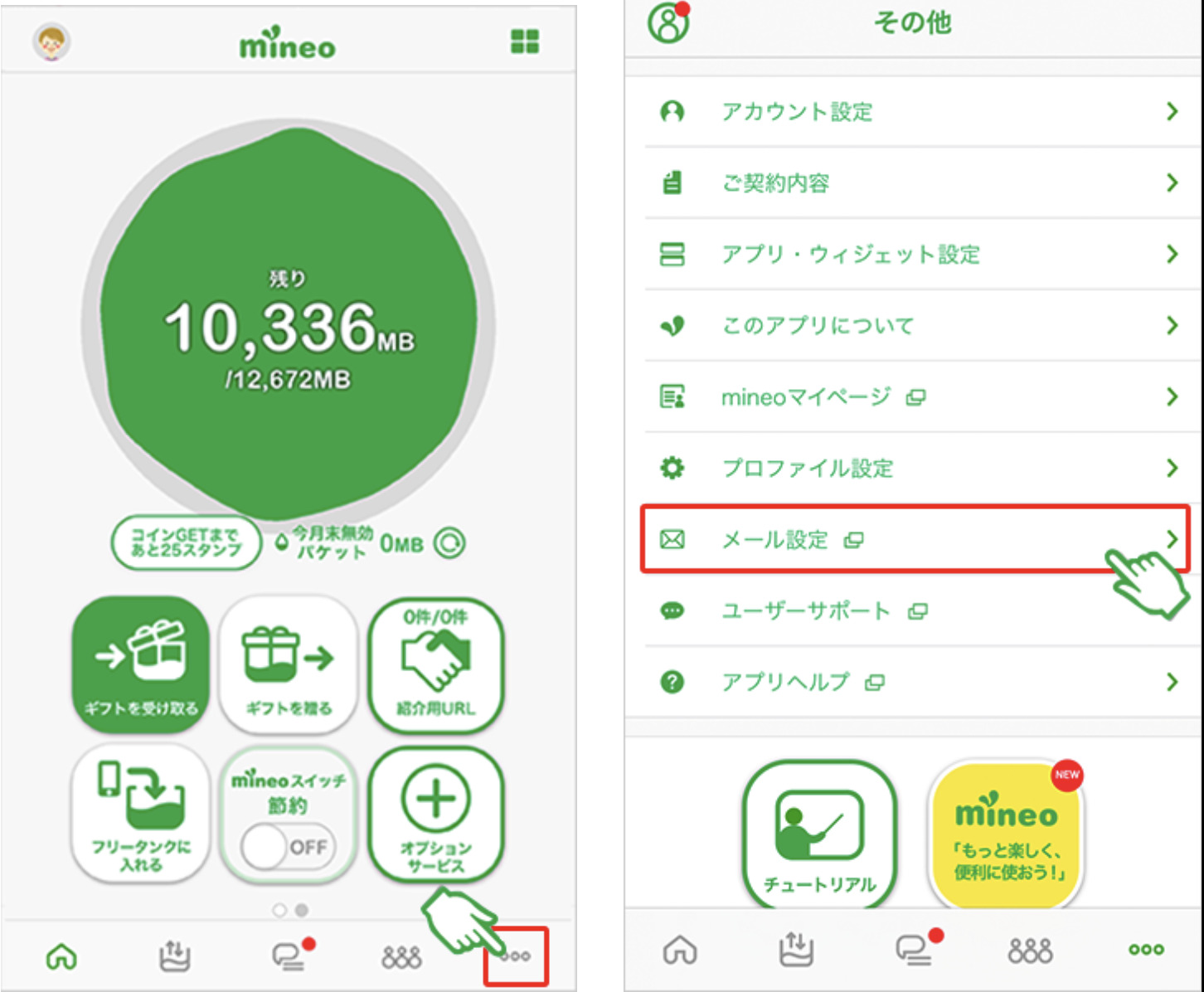Tap フリータンクに入れる icon
This screenshot has width=1204, height=992.
140,814
